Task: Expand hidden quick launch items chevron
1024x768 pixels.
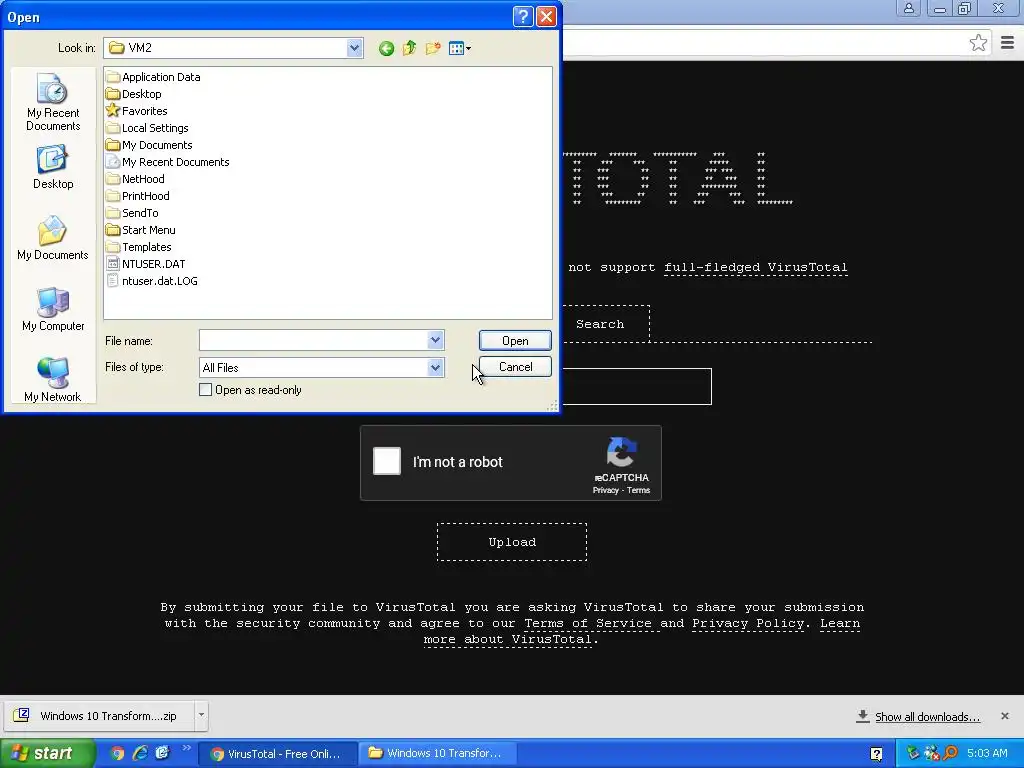Action: coord(187,748)
